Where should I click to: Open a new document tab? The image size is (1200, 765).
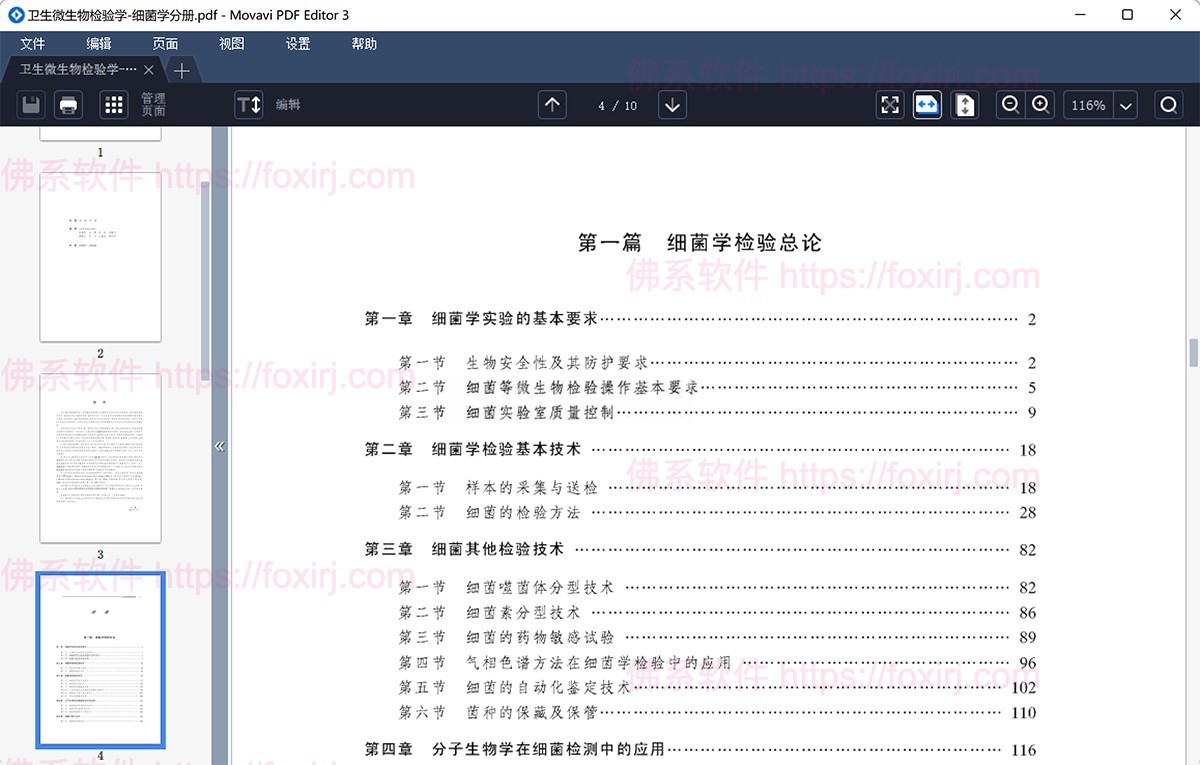coord(181,70)
